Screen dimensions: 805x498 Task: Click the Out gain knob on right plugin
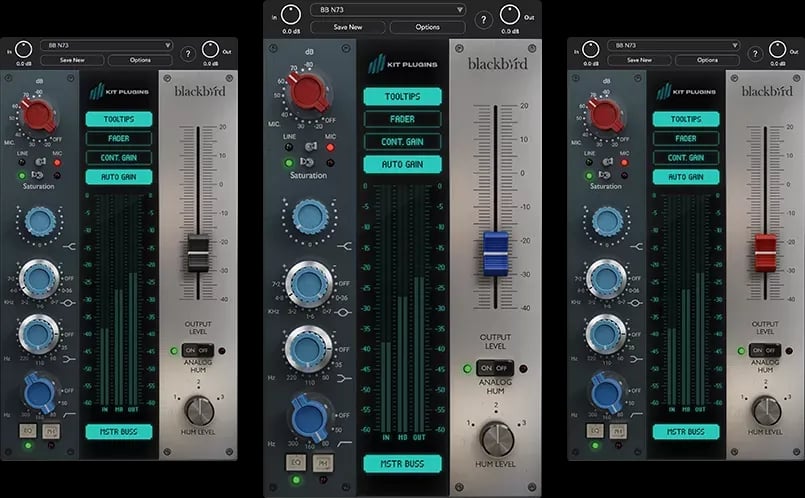tap(777, 50)
